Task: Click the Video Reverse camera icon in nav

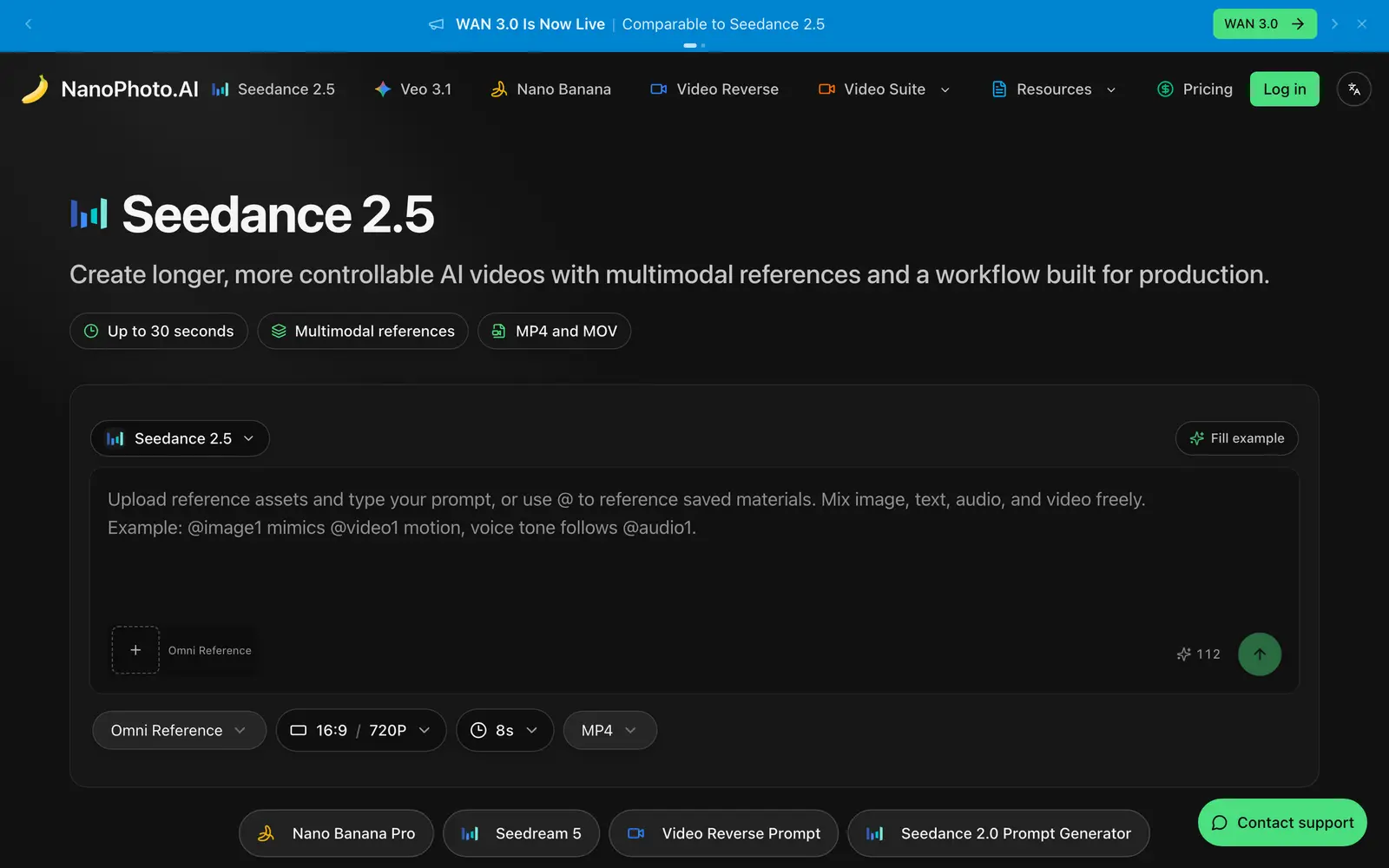Action: click(x=659, y=89)
